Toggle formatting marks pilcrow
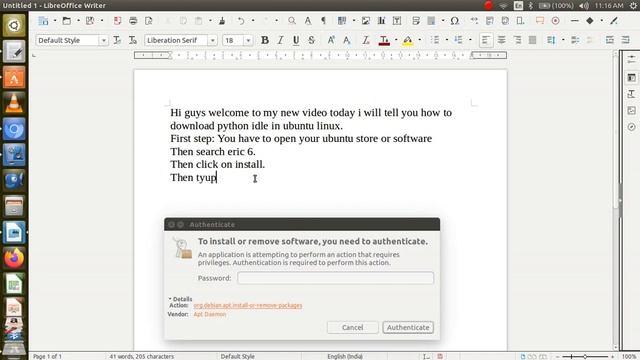The image size is (640, 360). point(323,21)
